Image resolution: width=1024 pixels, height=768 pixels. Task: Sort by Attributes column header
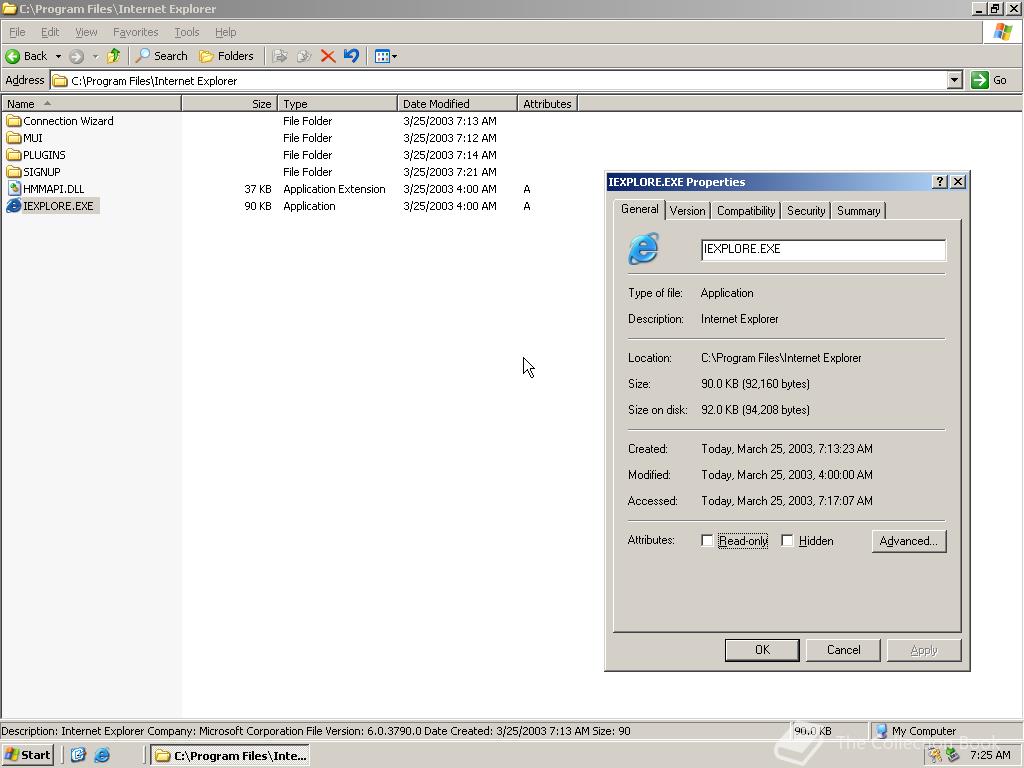click(x=547, y=104)
